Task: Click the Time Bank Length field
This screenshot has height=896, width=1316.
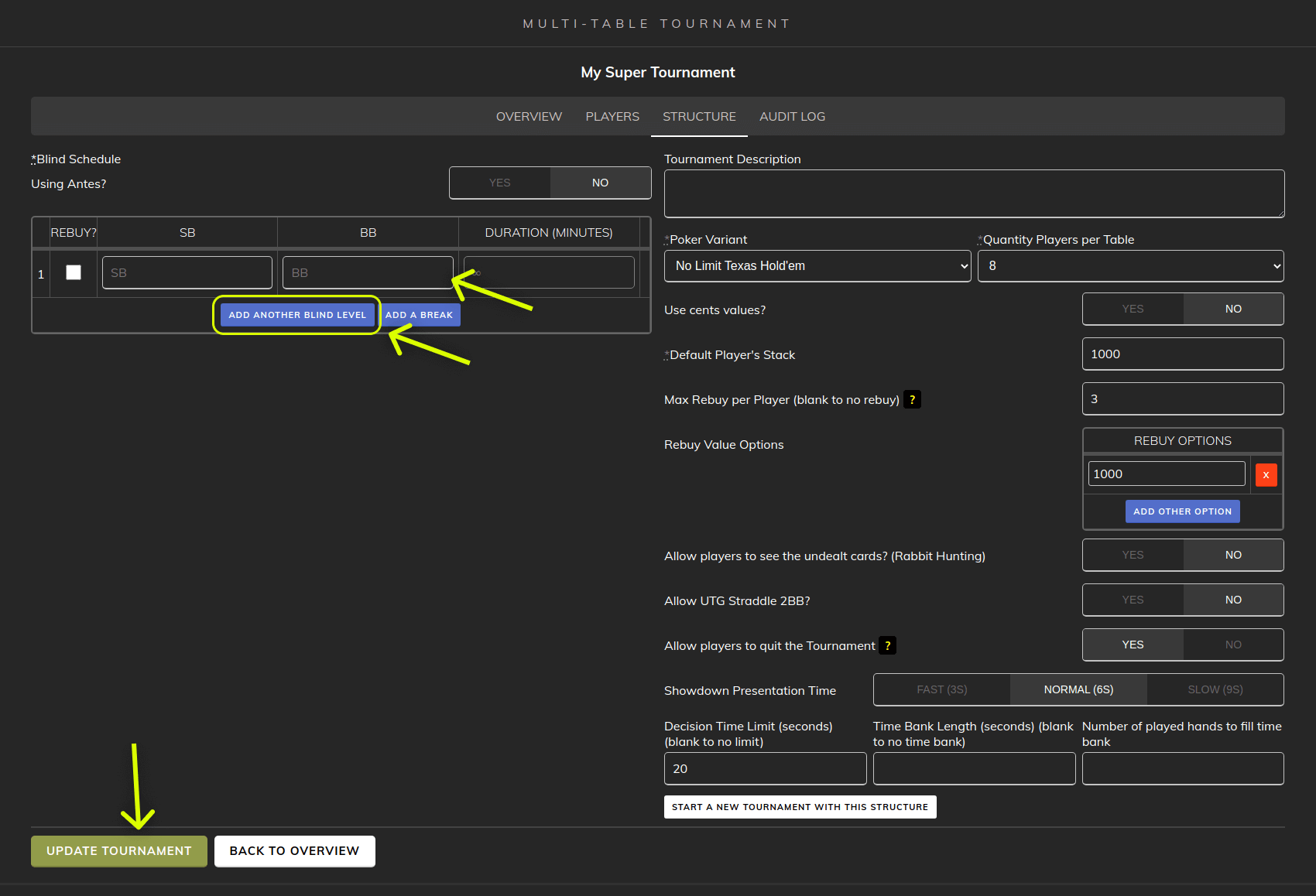Action: [x=974, y=768]
